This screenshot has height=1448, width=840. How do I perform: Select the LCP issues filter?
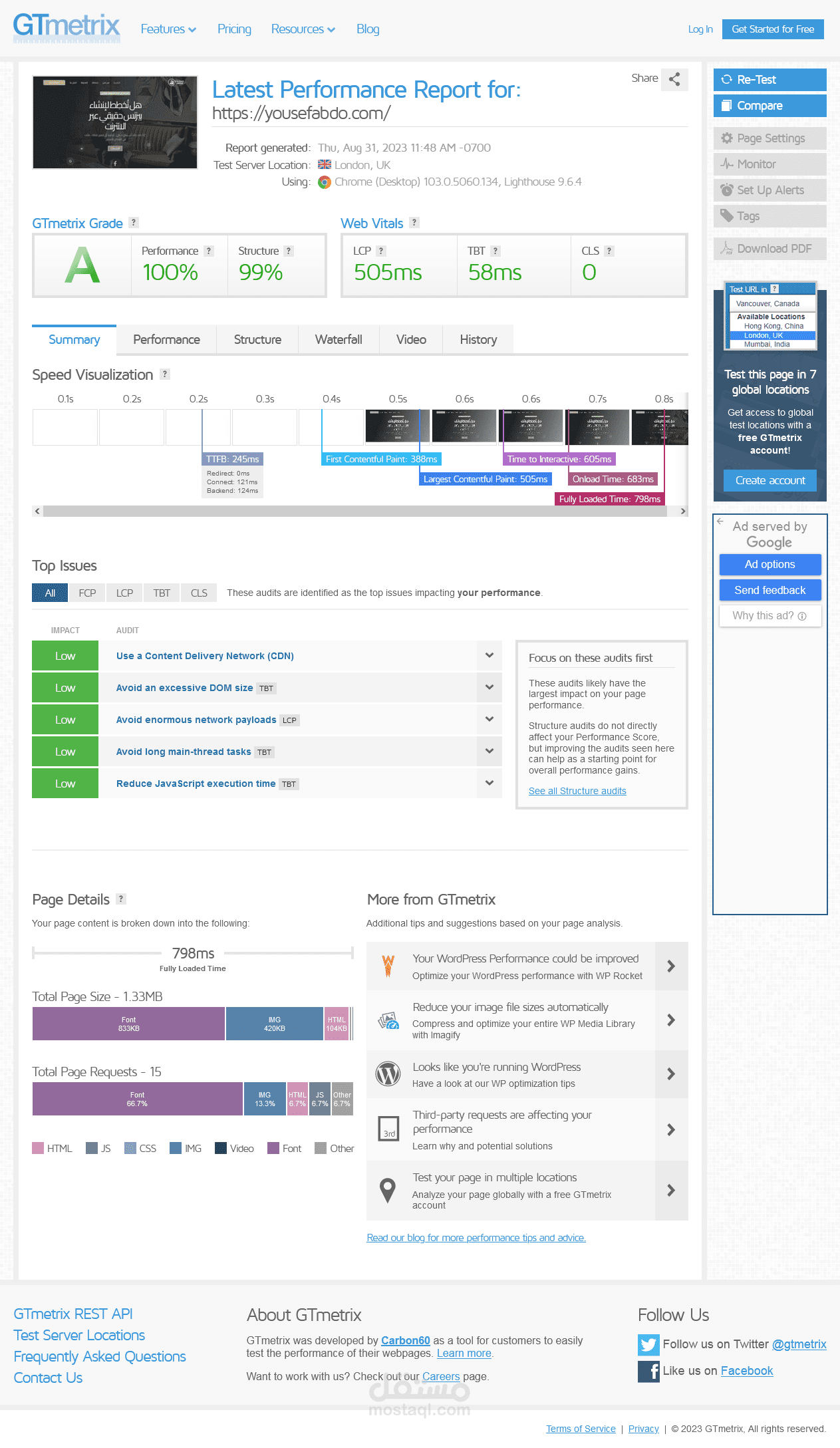pos(124,593)
